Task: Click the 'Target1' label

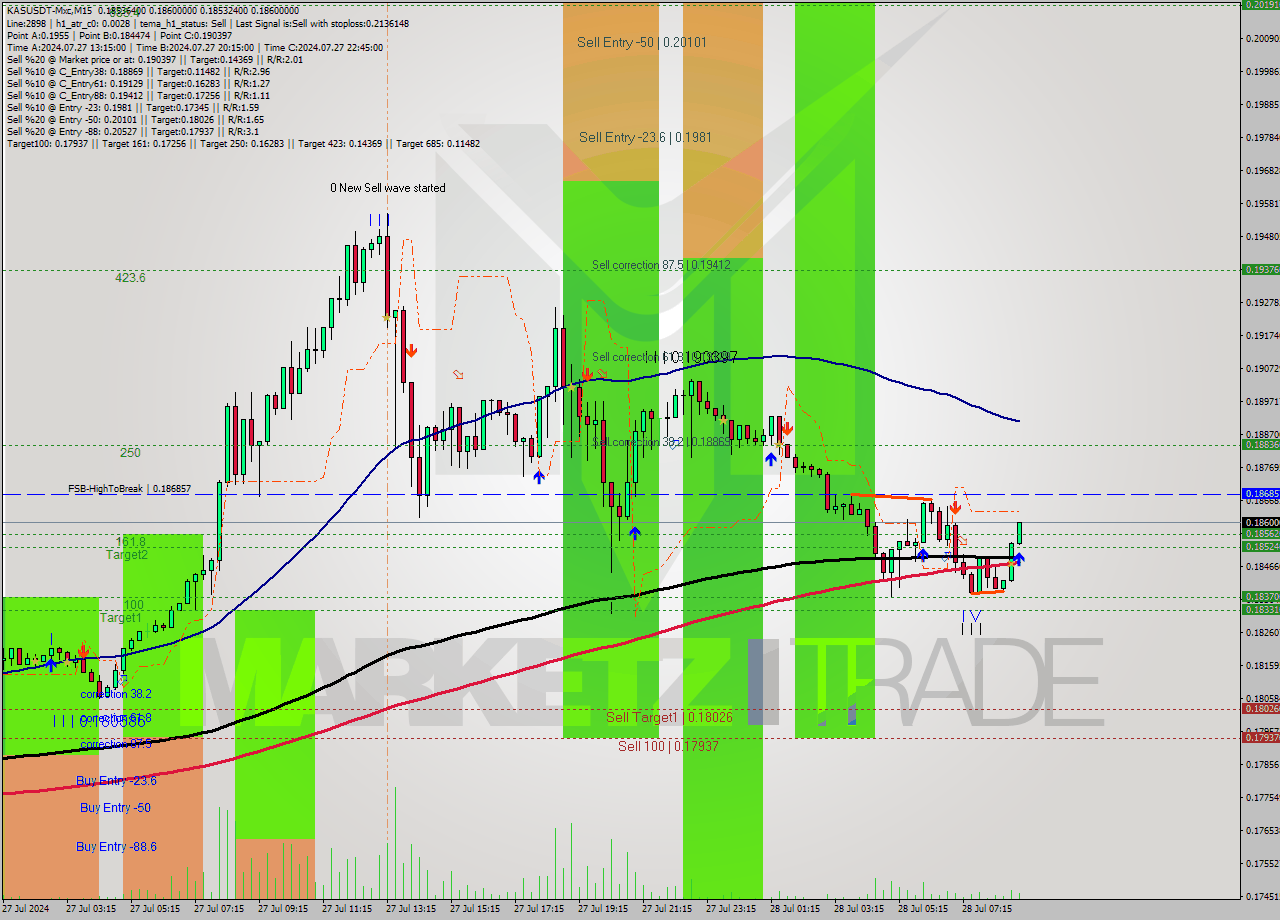Action: pyautogui.click(x=121, y=618)
